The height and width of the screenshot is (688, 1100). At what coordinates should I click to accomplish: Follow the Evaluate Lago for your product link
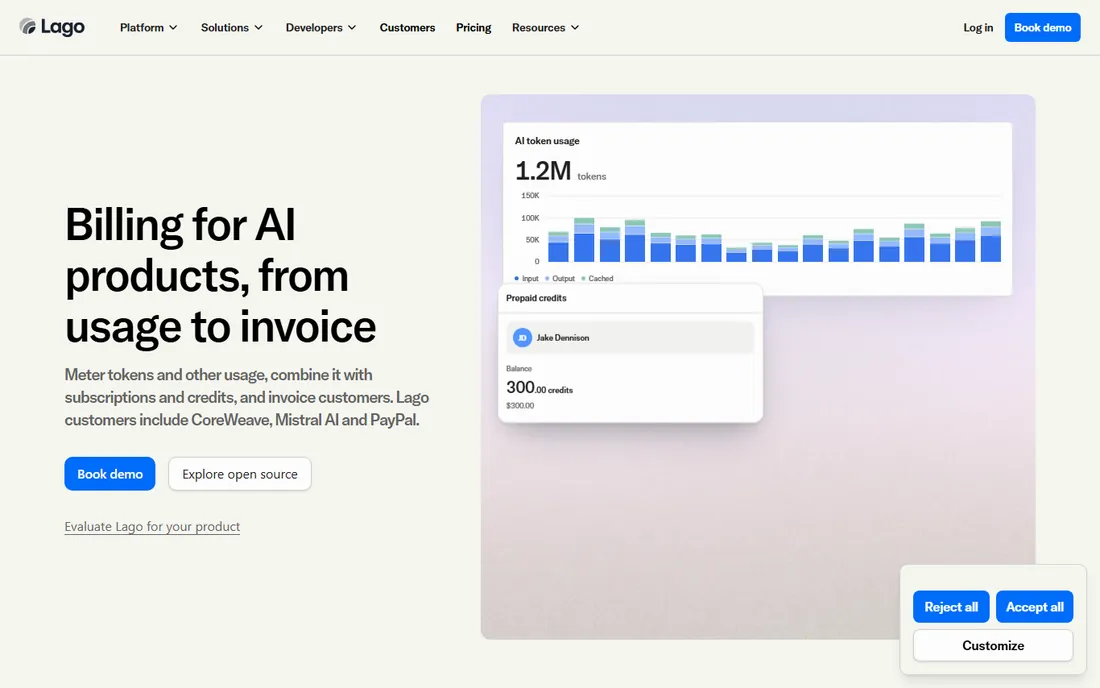(152, 527)
